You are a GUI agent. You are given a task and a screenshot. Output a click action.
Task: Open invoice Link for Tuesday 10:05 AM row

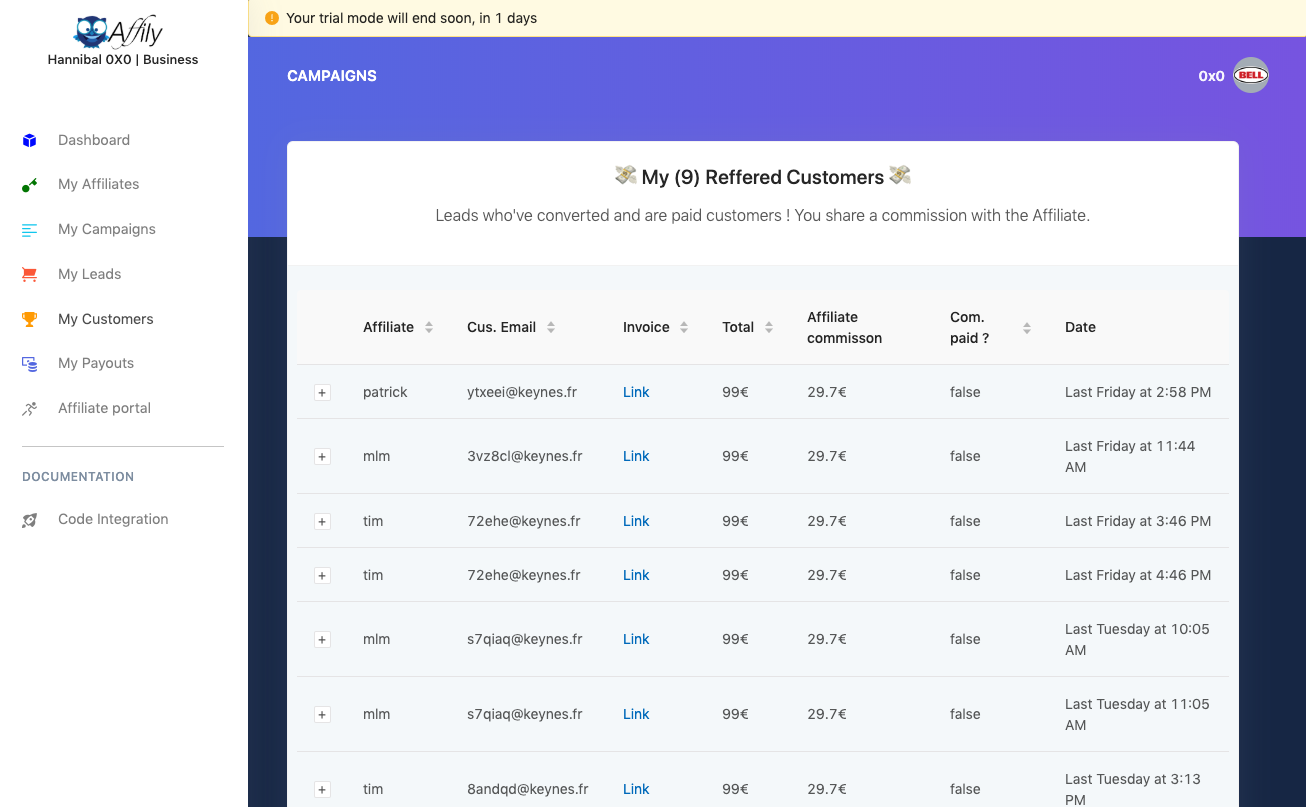(636, 639)
